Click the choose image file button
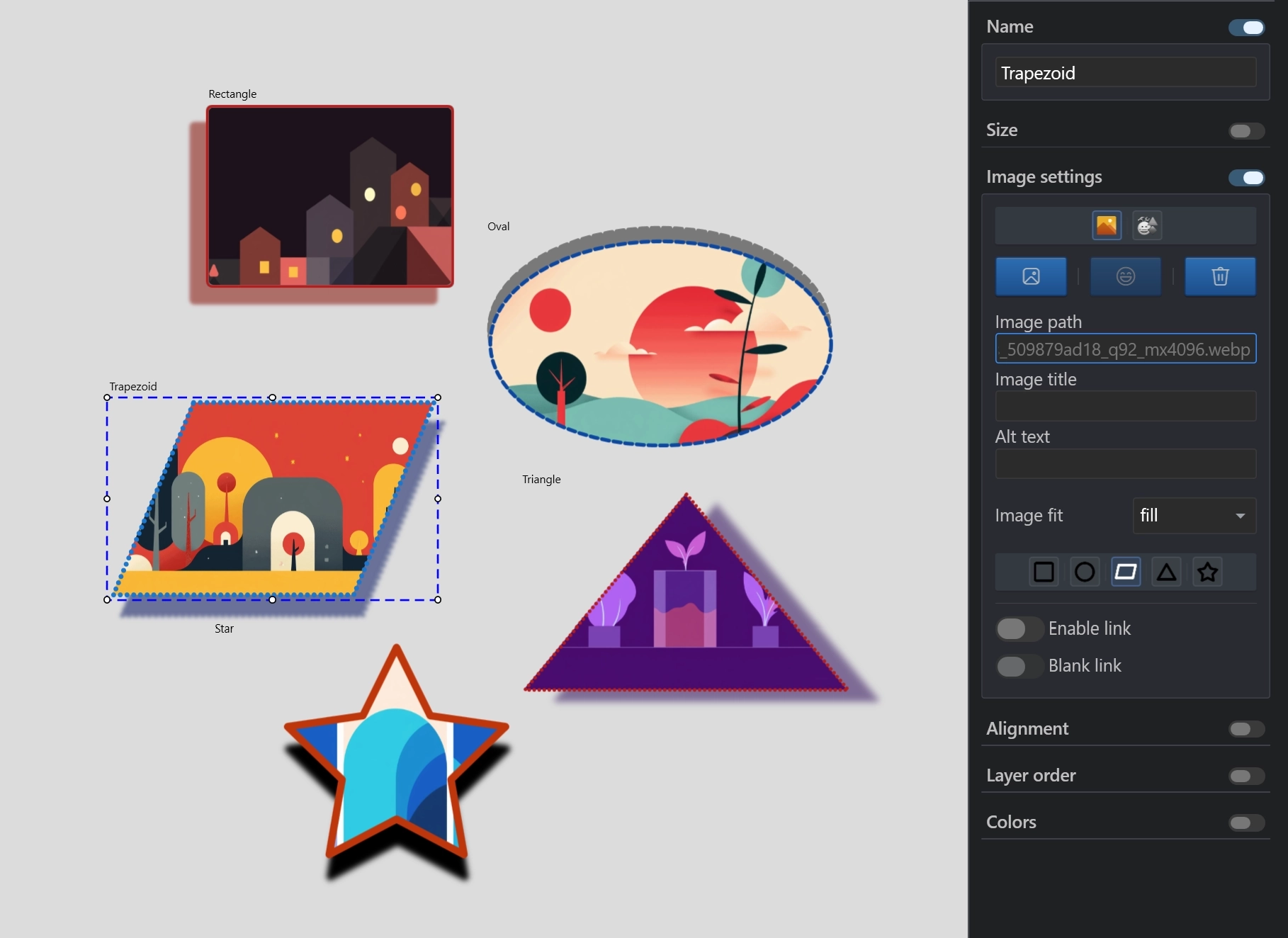The image size is (1288, 938). pos(1031,276)
